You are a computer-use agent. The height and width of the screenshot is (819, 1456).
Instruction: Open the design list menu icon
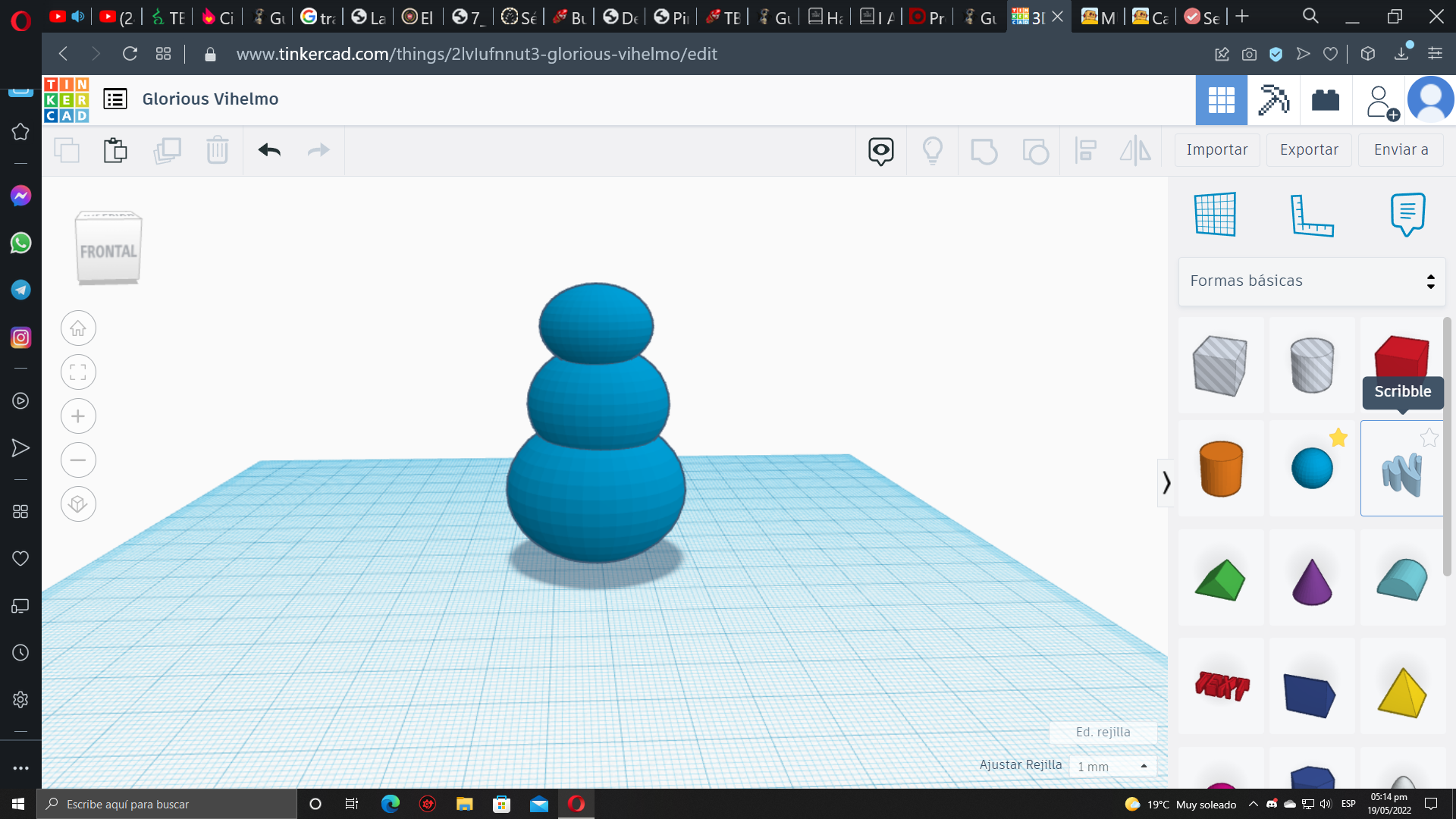click(115, 99)
